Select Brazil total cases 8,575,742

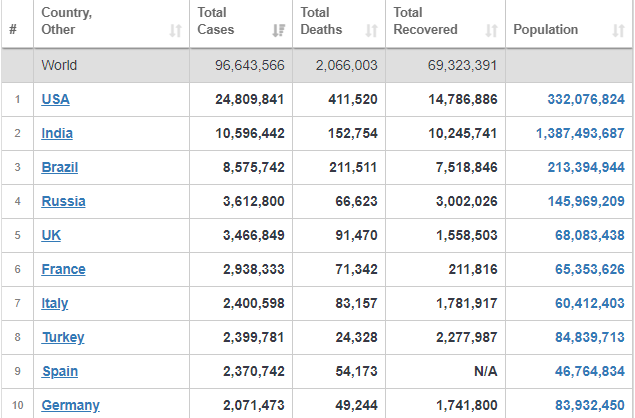pyautogui.click(x=254, y=167)
